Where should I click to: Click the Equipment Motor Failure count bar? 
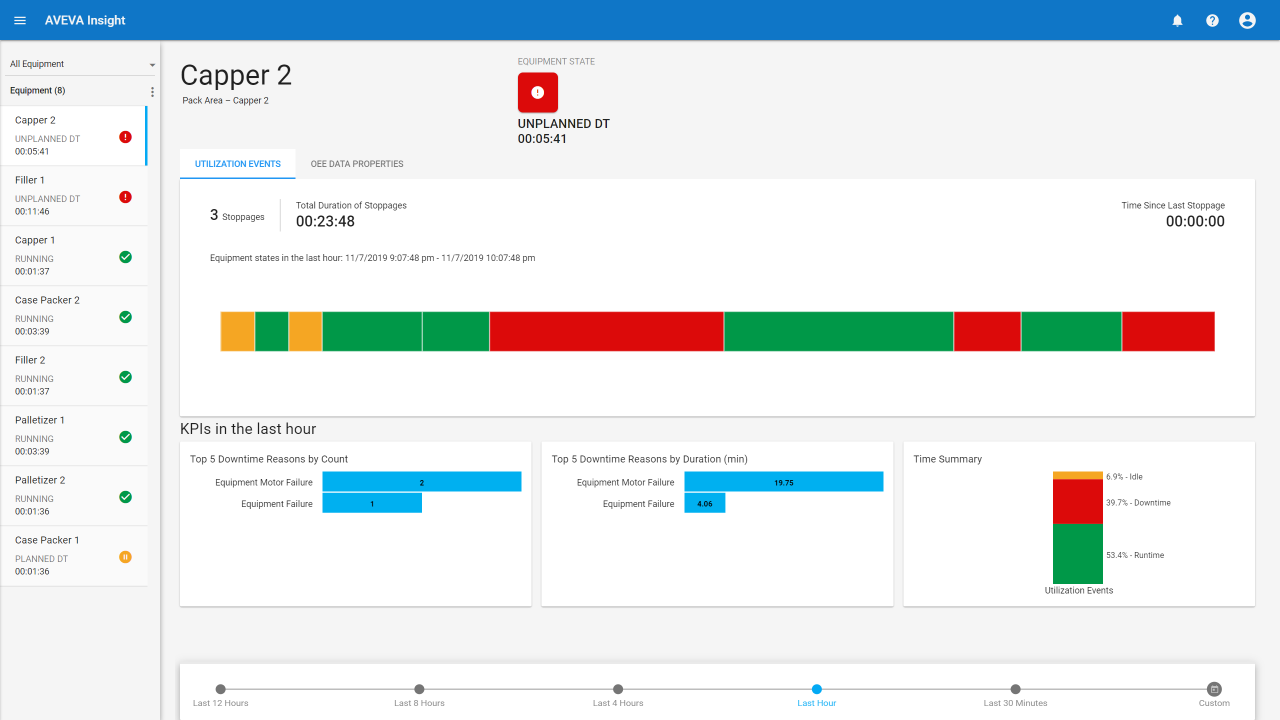pos(421,482)
